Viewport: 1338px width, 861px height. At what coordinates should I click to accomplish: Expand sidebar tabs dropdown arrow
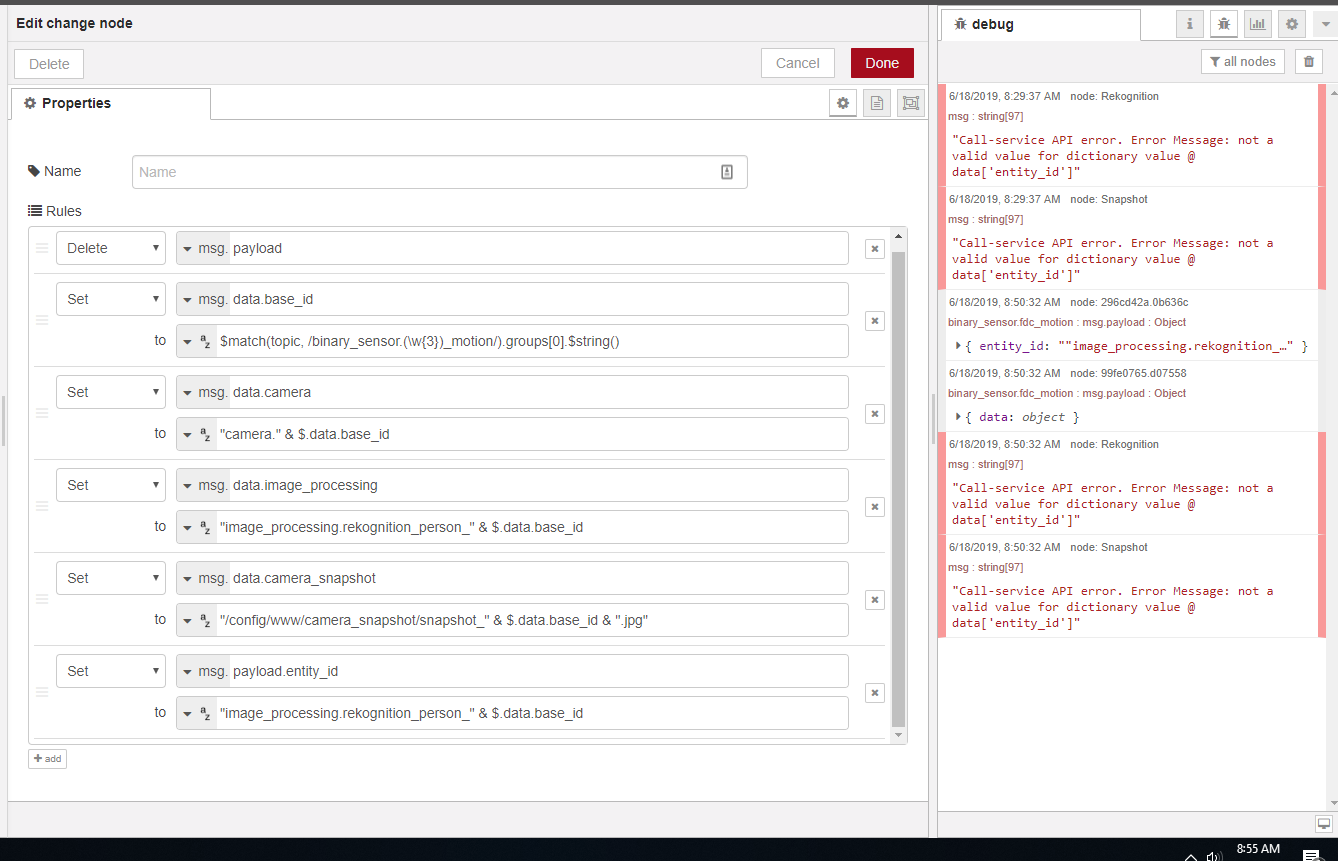click(1325, 24)
